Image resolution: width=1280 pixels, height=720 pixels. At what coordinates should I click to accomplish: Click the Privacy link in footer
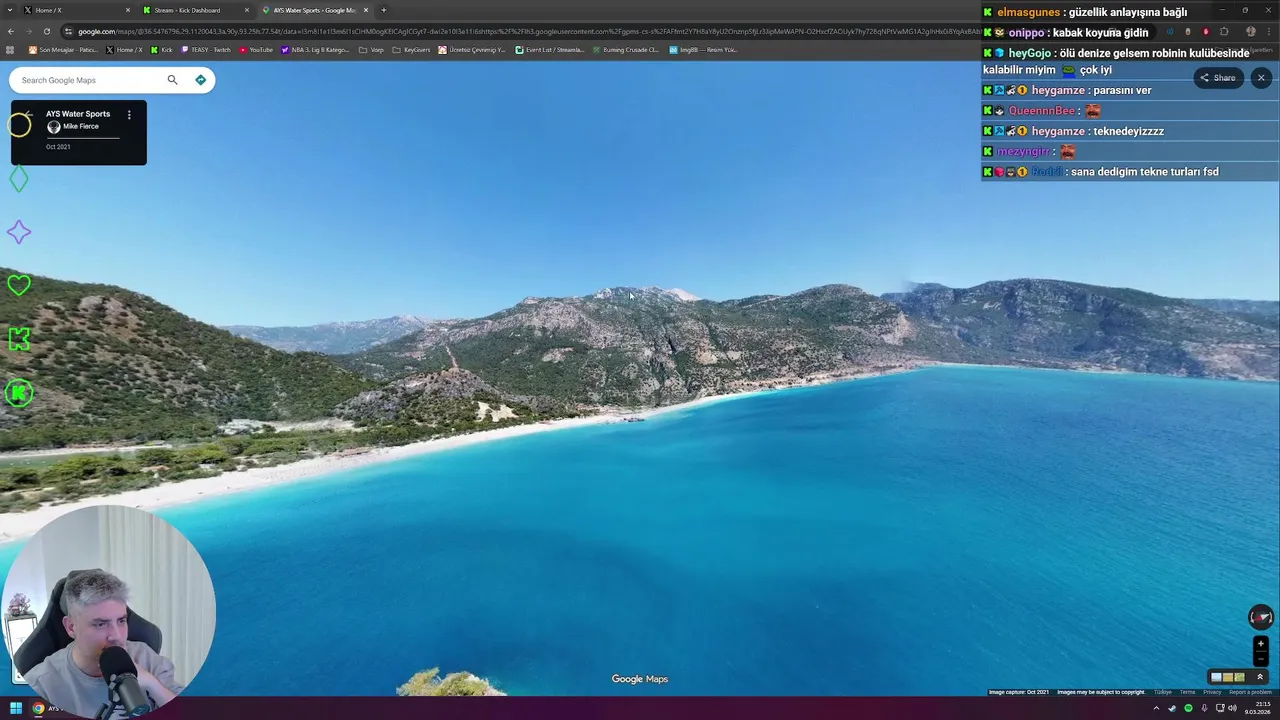coord(1212,692)
